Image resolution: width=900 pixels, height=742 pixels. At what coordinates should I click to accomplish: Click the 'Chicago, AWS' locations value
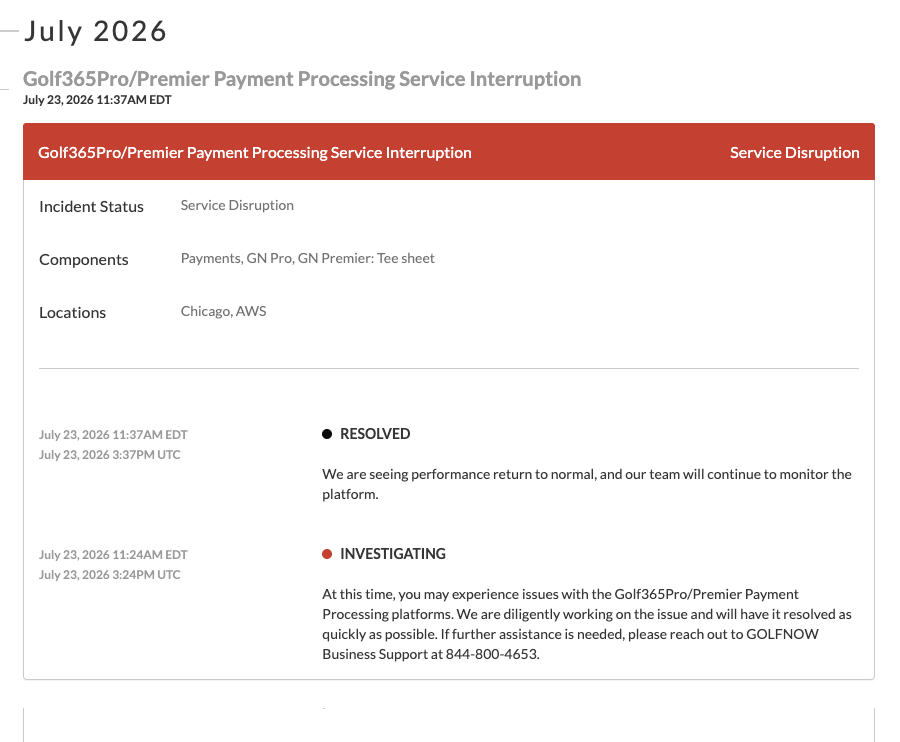coord(223,311)
